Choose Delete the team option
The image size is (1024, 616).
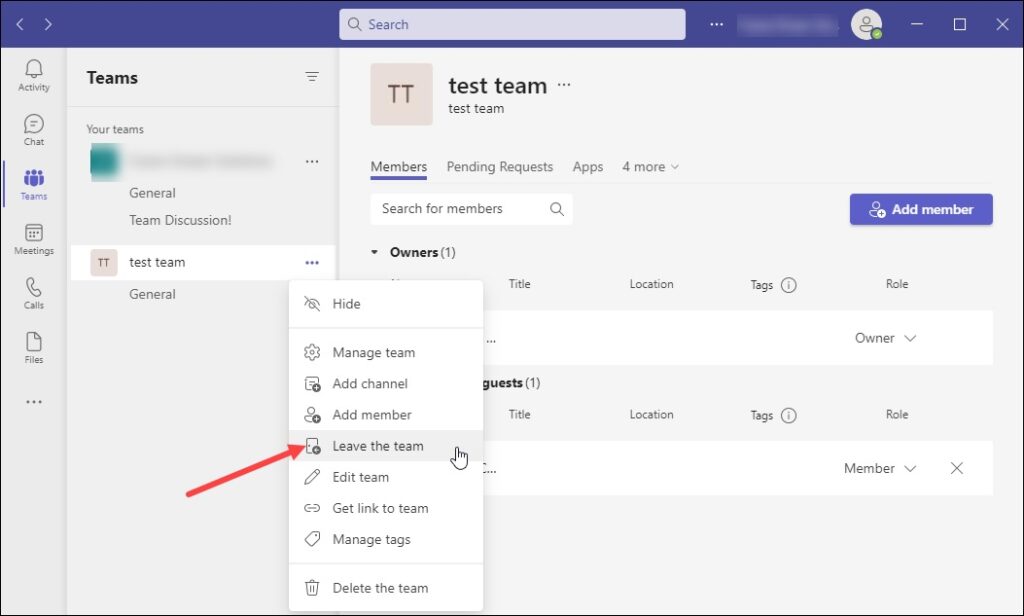[x=380, y=588]
